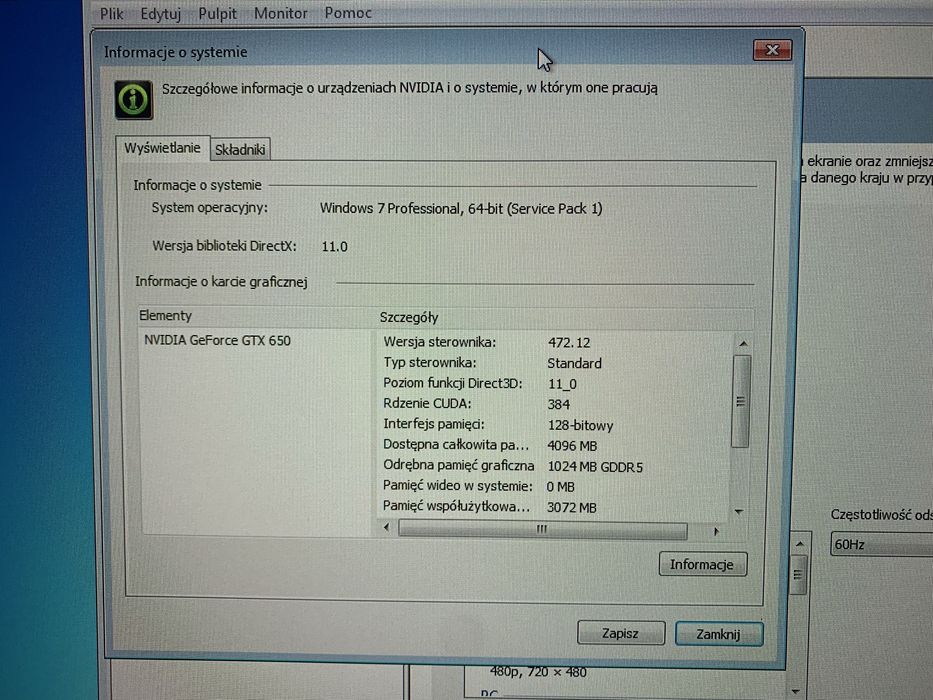Click 480p, 720 × 480 resolution entry
The width and height of the screenshot is (933, 700).
(538, 672)
